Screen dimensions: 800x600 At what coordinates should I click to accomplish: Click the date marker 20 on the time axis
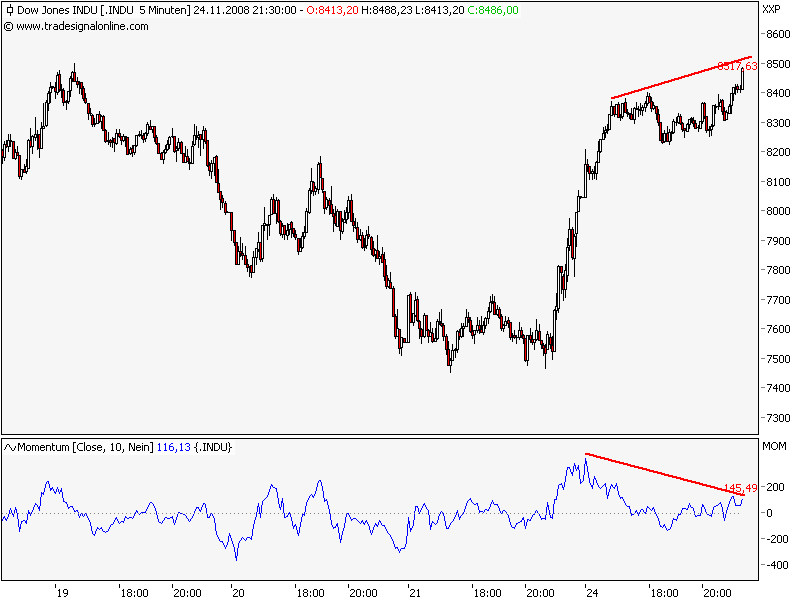pyautogui.click(x=238, y=593)
